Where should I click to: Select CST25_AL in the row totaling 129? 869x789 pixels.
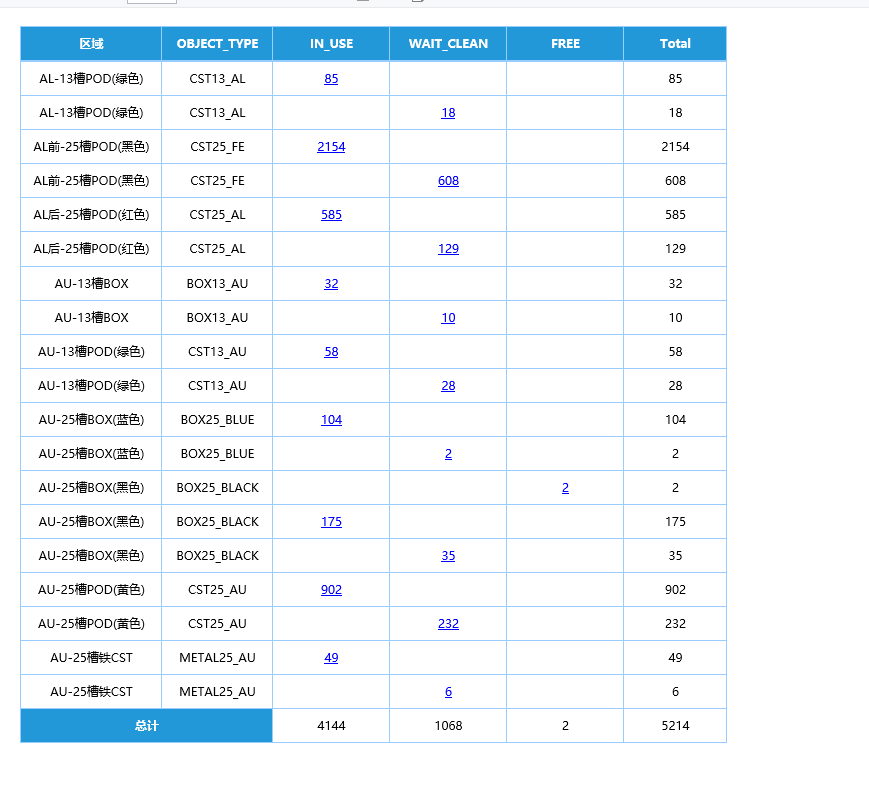coord(217,249)
